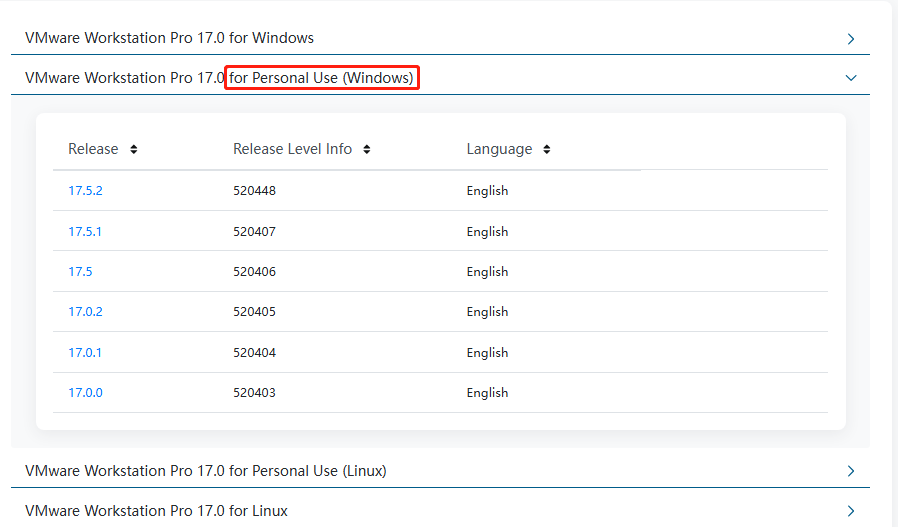Click the Personal Use (Windows) section title
Screen dimensions: 898x527
[219, 78]
